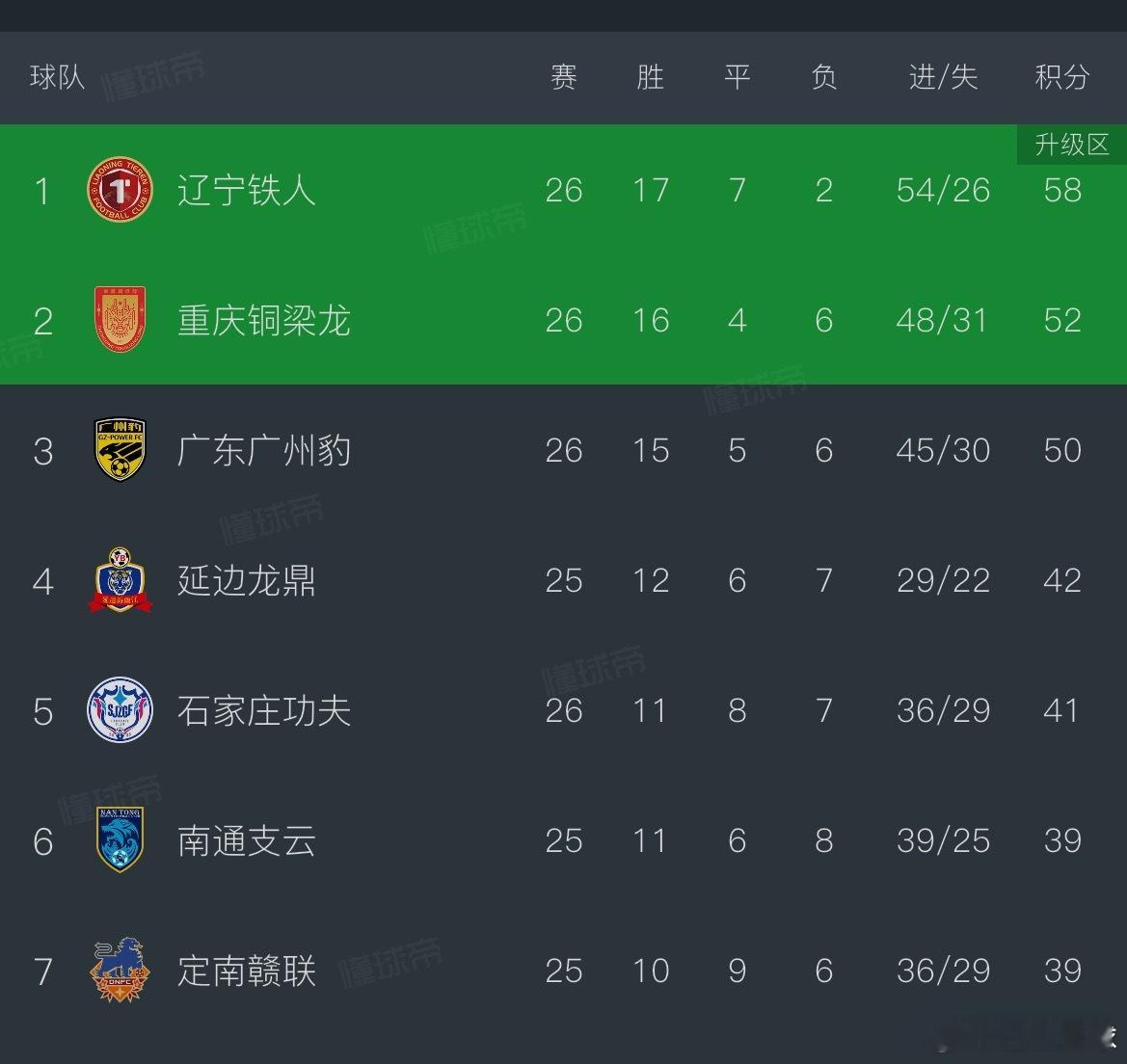Viewport: 1127px width, 1064px height.
Task: Open the 辽宁铁人 team name link
Action: [x=247, y=190]
